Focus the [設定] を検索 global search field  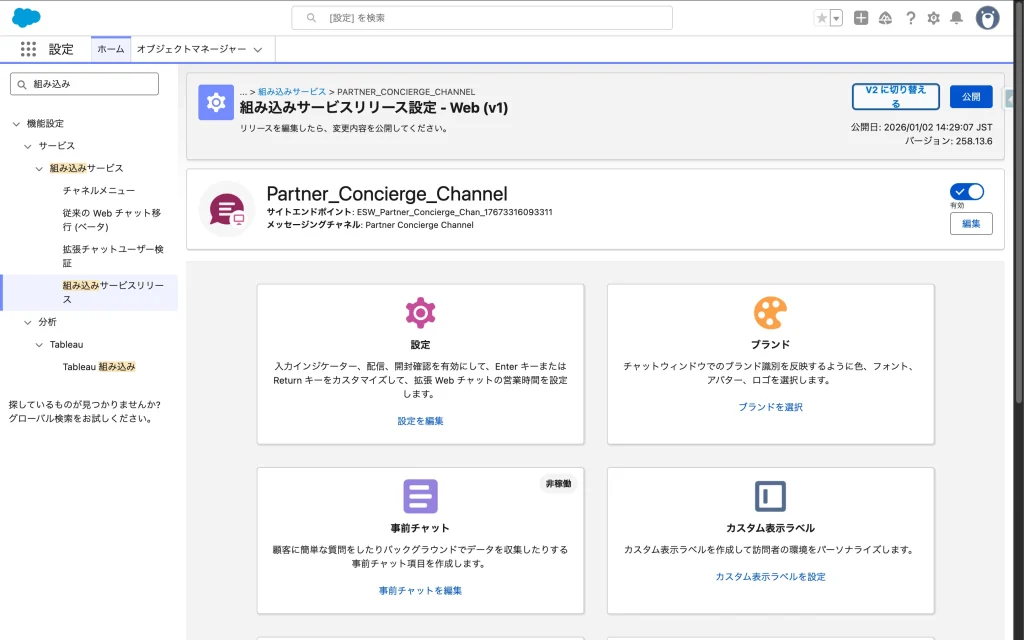[482, 18]
